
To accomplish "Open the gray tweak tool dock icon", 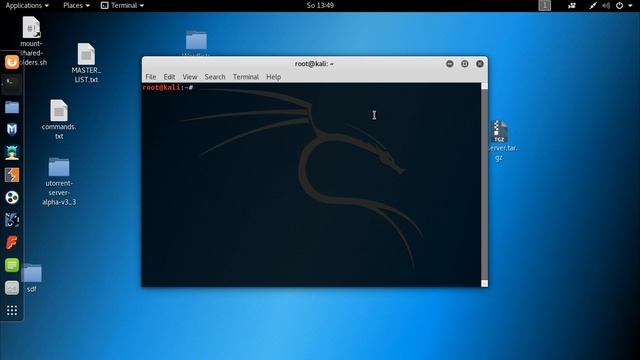I will pyautogui.click(x=11, y=288).
